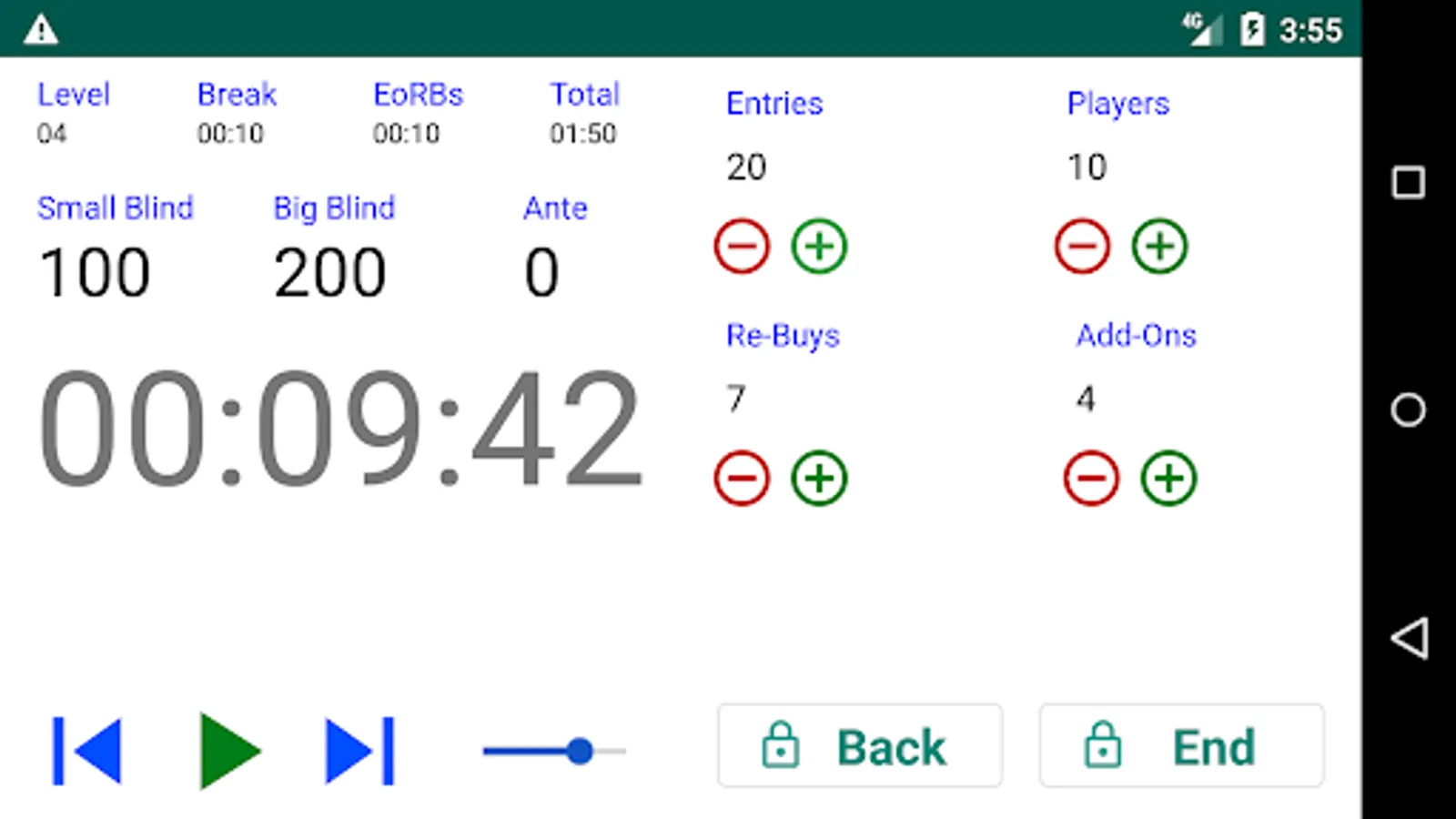This screenshot has width=1456, height=819.
Task: Tap the Re-Buys value 7
Action: point(735,399)
